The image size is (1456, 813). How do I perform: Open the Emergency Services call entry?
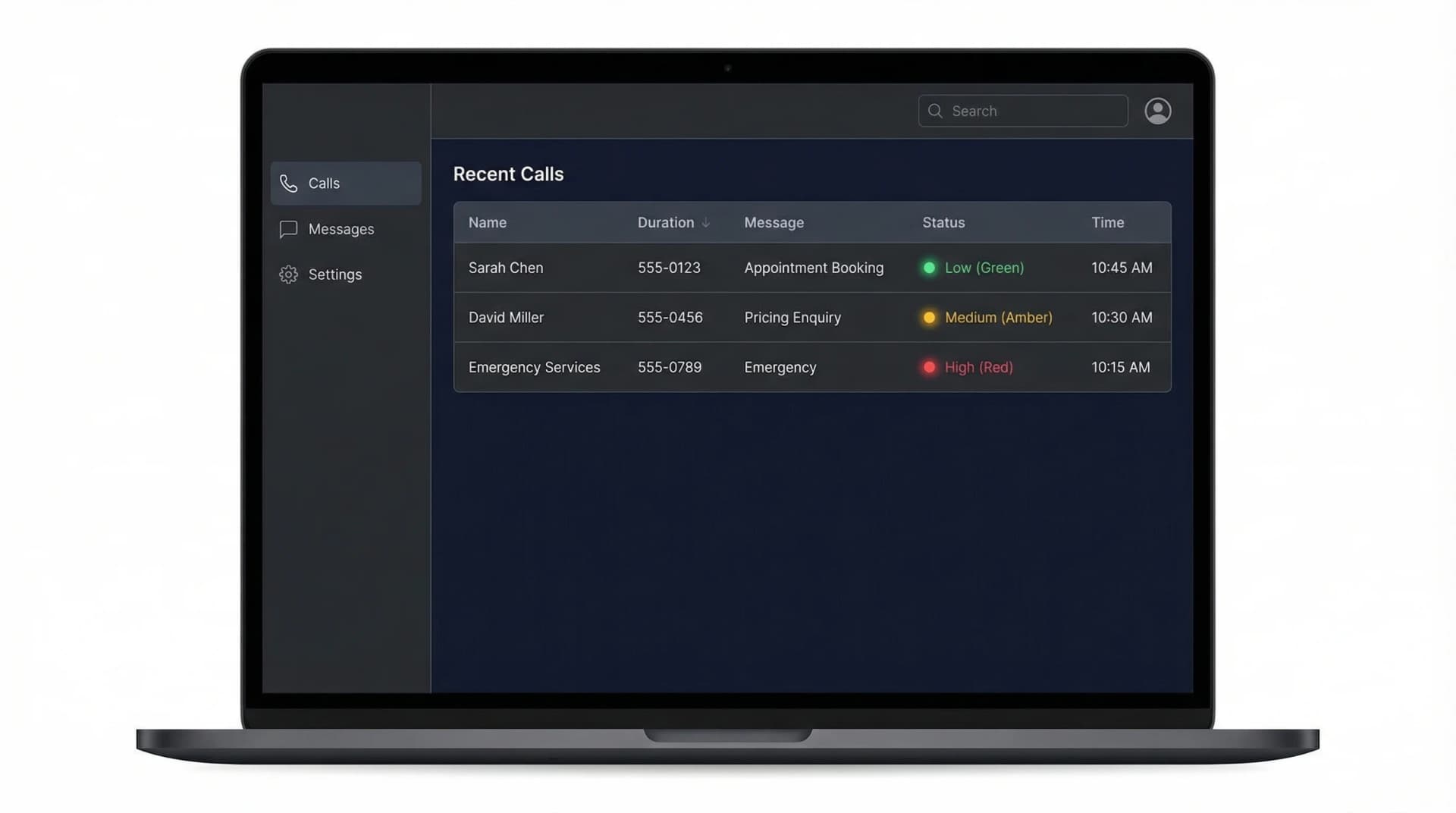tap(534, 367)
